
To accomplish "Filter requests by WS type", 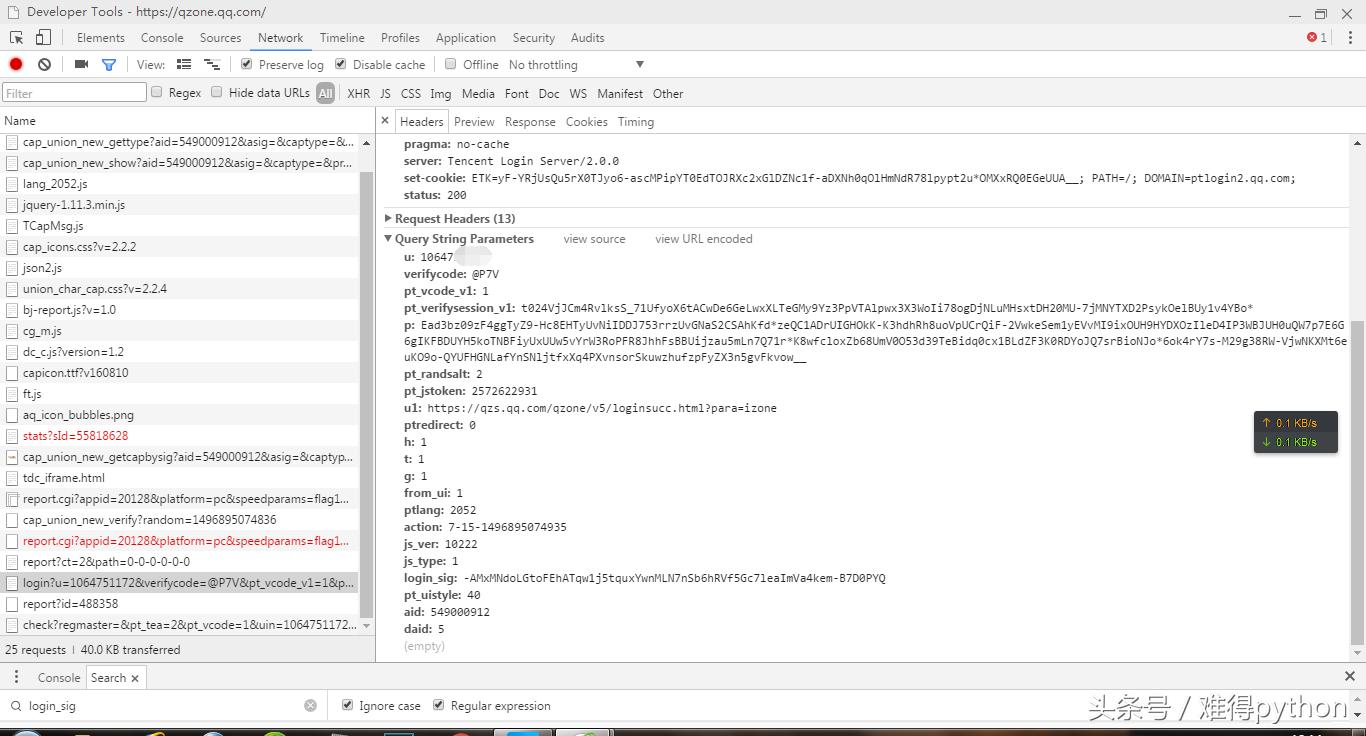I will 578,93.
